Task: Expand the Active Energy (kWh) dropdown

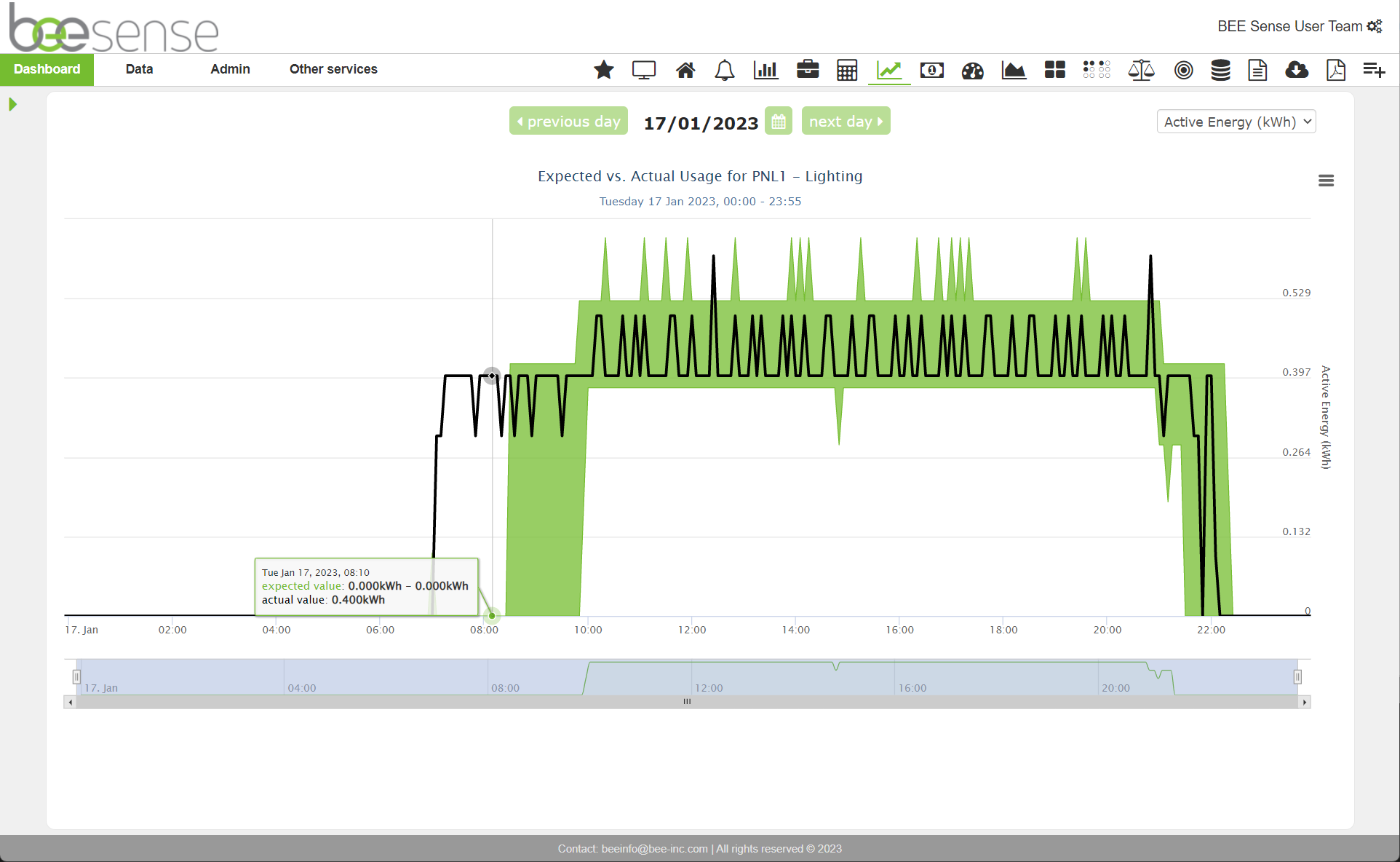Action: (1236, 122)
